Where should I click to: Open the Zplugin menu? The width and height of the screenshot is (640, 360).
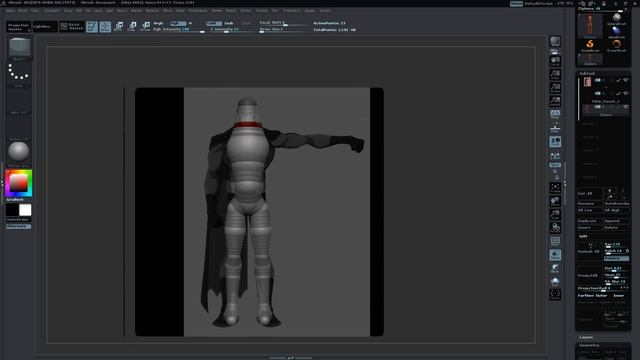310,11
